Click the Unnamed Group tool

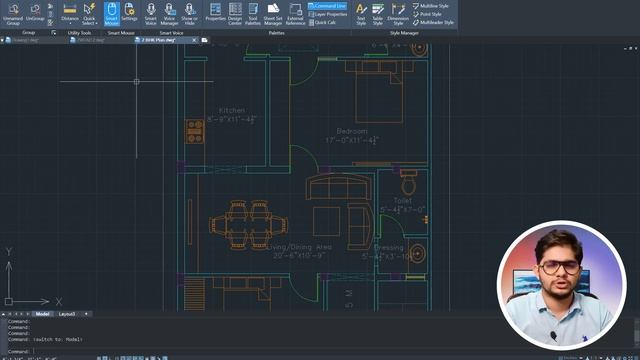tap(13, 14)
